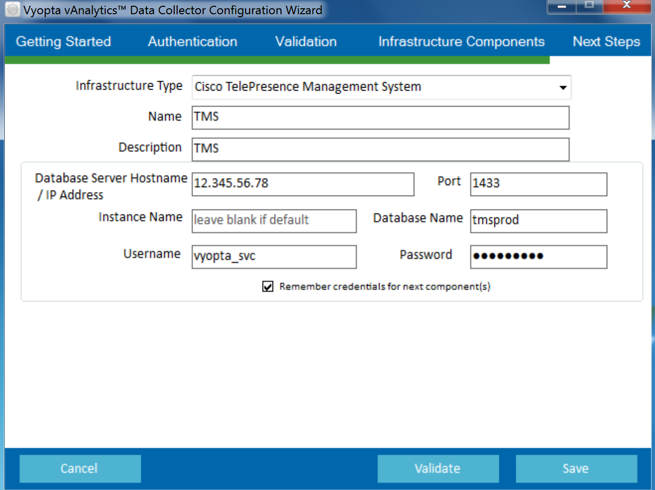Click the wizard app icon in title bar
Viewport: 655px width, 490px height.
[x=13, y=9]
